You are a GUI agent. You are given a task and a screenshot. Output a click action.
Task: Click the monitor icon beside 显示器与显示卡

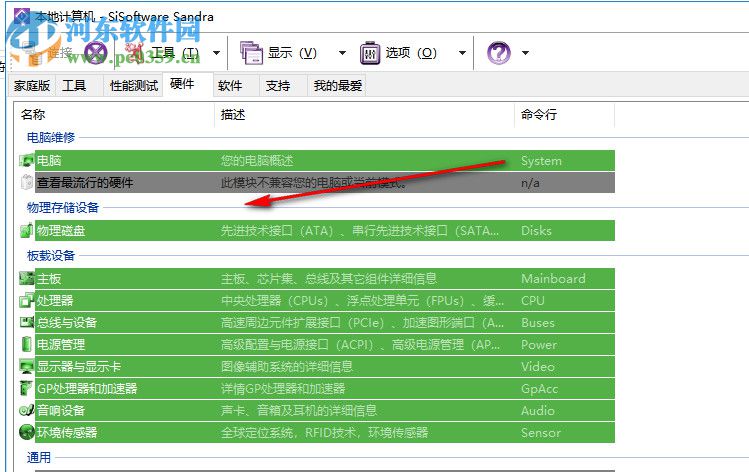click(x=27, y=366)
